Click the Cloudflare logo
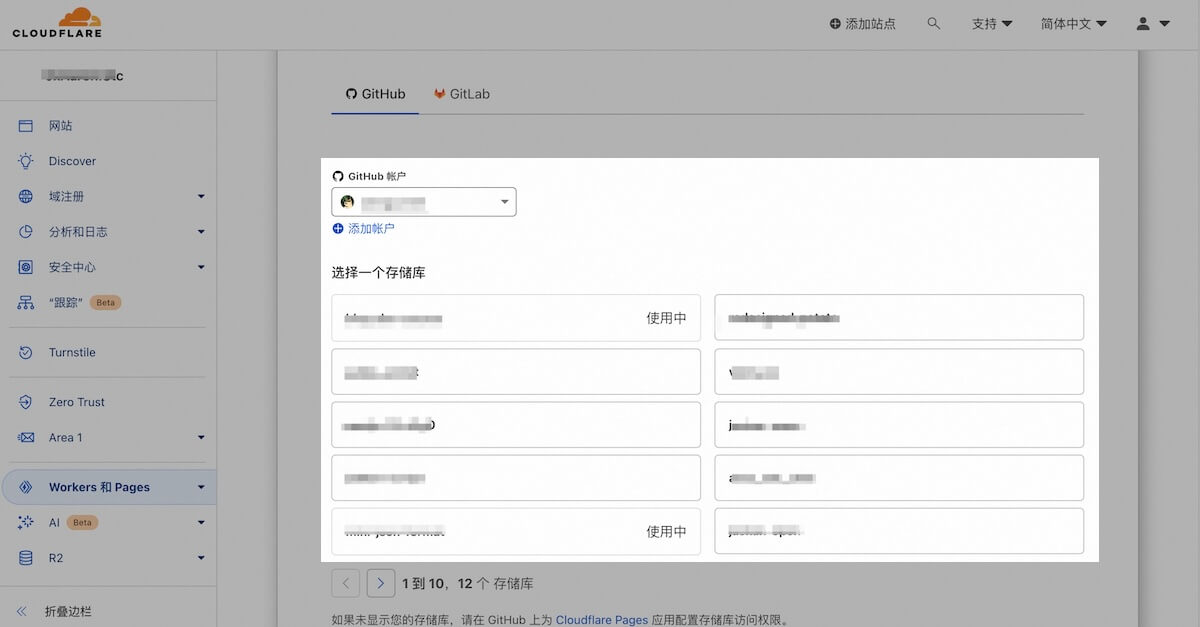1200x627 pixels. [x=57, y=21]
